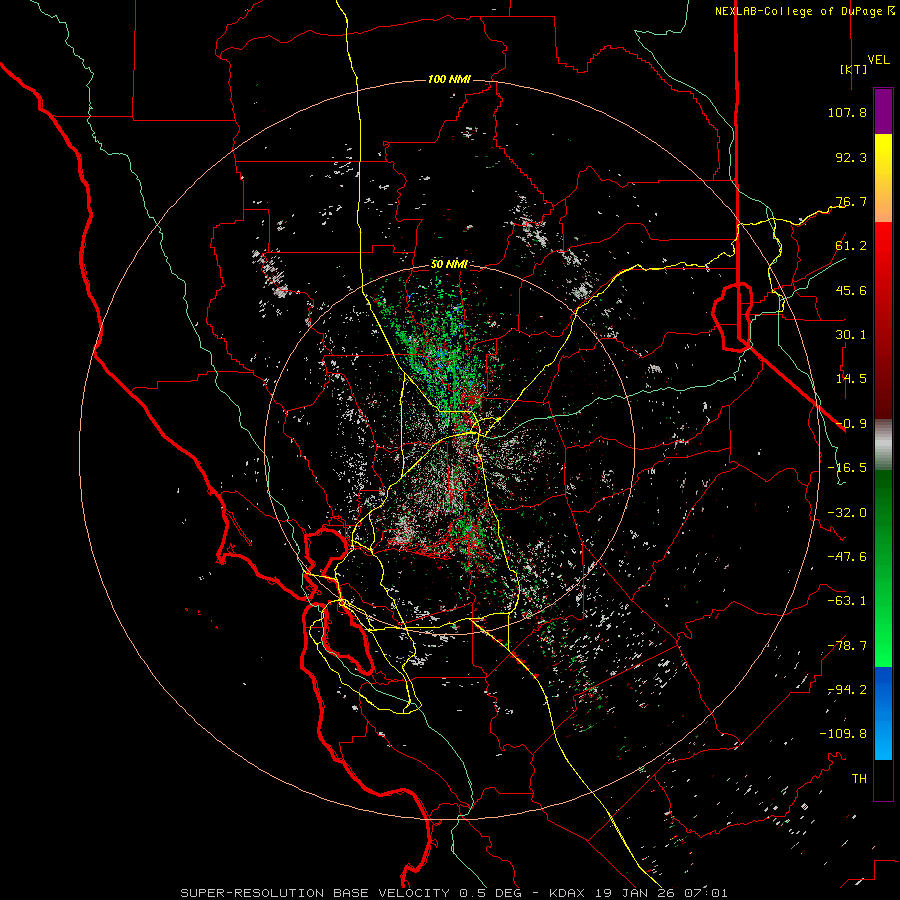Click the -109.8 velocity scale value

tap(843, 734)
